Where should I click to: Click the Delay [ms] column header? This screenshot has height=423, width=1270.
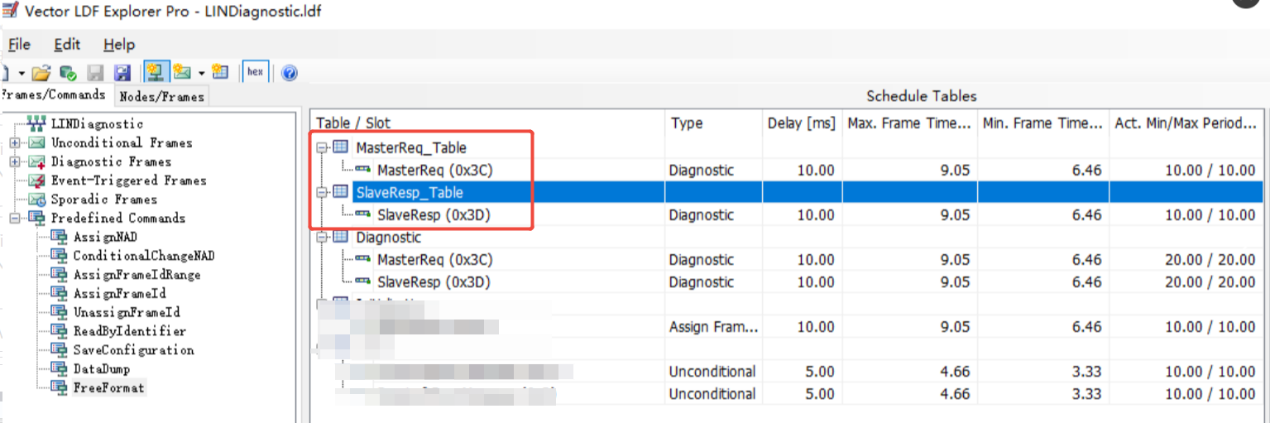(x=800, y=123)
